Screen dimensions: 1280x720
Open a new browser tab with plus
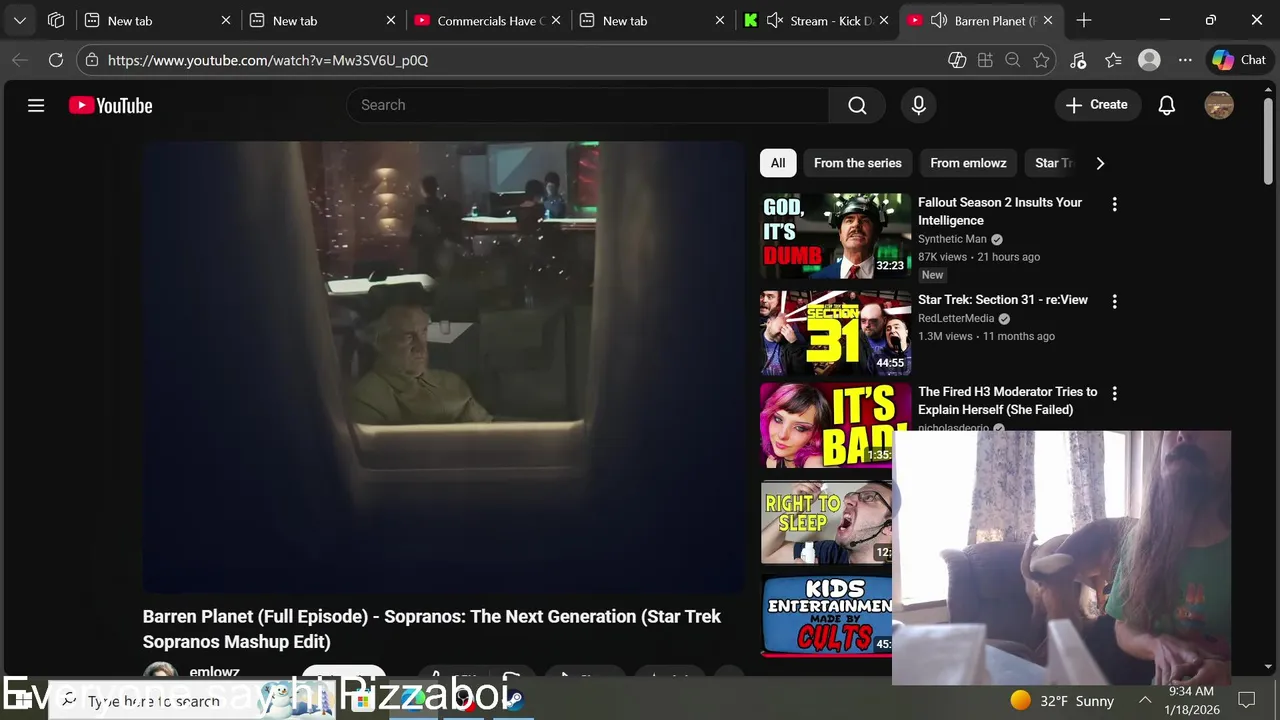[x=1084, y=20]
